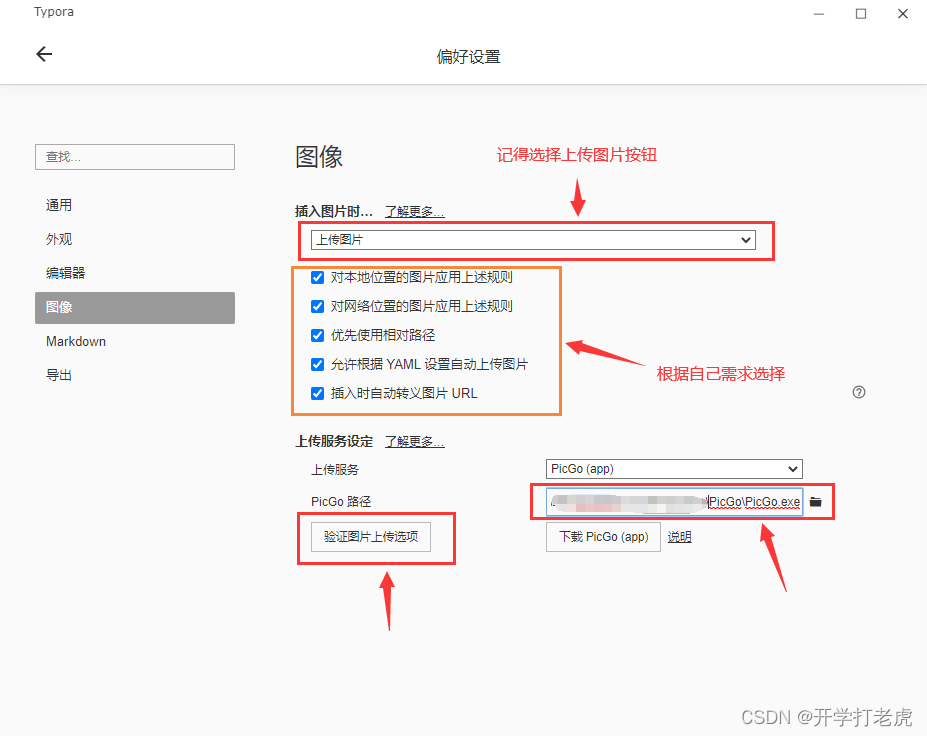Select 编辑器 in the settings sidebar
The width and height of the screenshot is (927, 736).
click(135, 273)
